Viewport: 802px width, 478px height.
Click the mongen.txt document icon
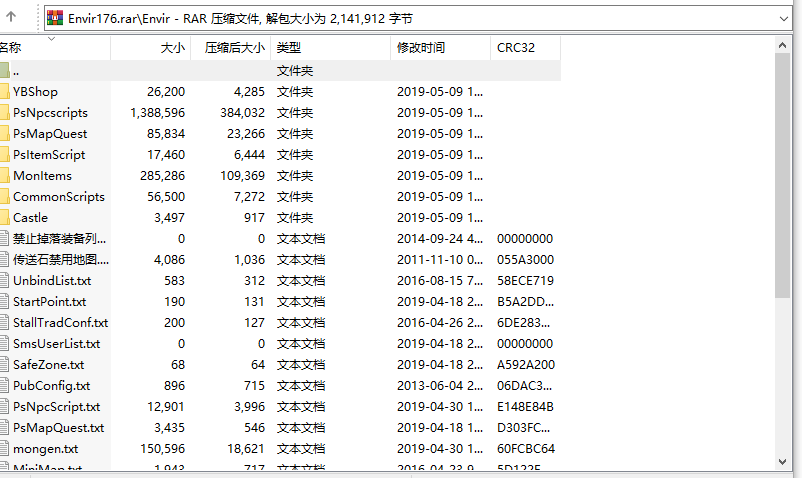click(x=4, y=449)
